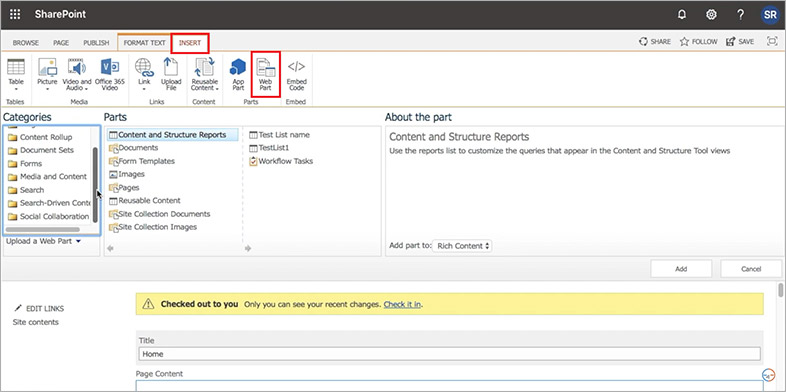The width and height of the screenshot is (786, 392).
Task: Select the Social Collaboration category
Action: click(x=48, y=217)
